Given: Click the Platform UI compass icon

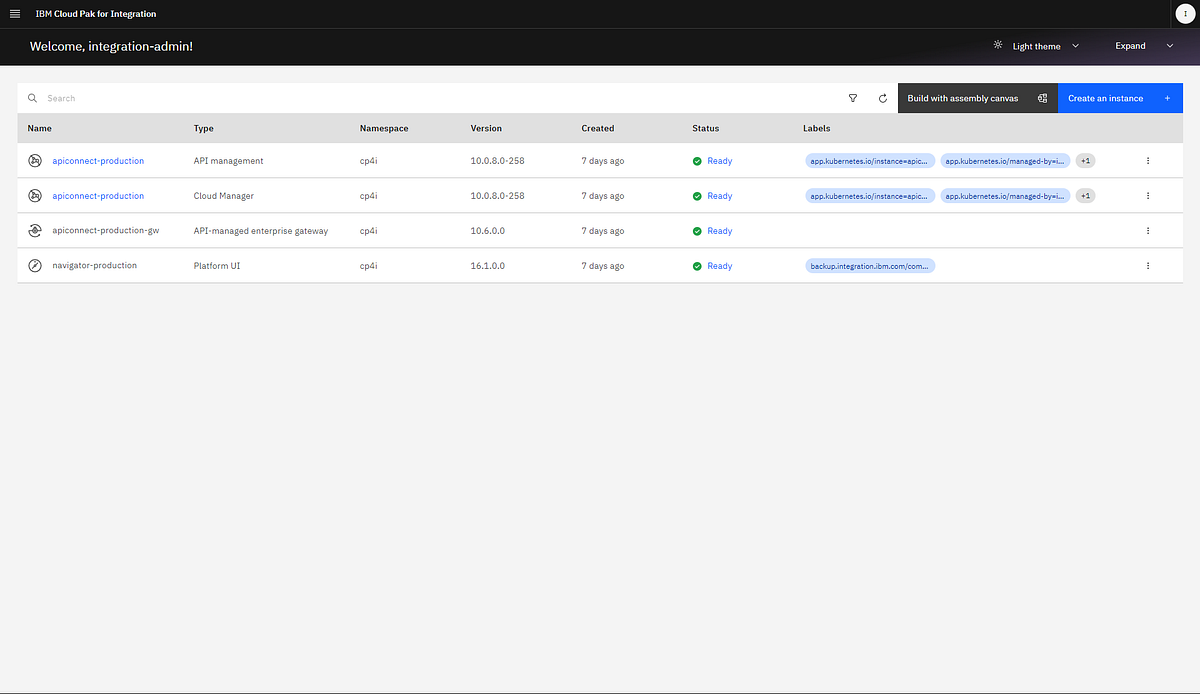Looking at the screenshot, I should [x=35, y=265].
